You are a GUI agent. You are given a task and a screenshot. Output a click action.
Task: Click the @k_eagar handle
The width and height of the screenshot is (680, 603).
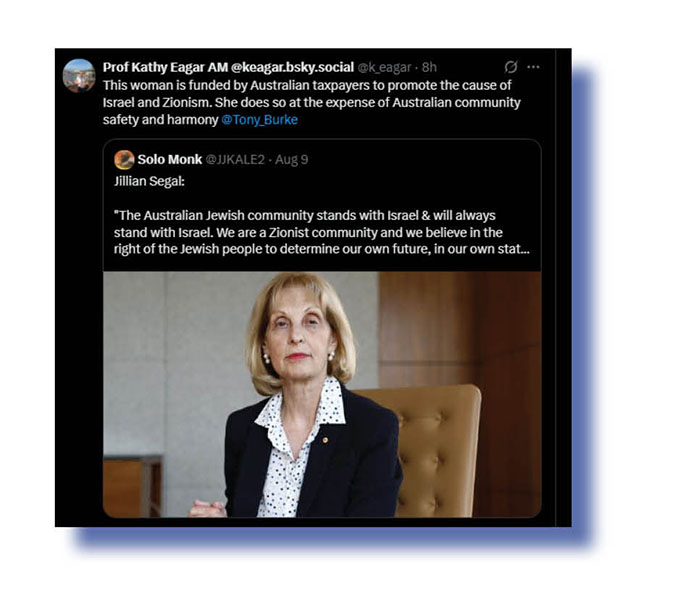click(384, 67)
